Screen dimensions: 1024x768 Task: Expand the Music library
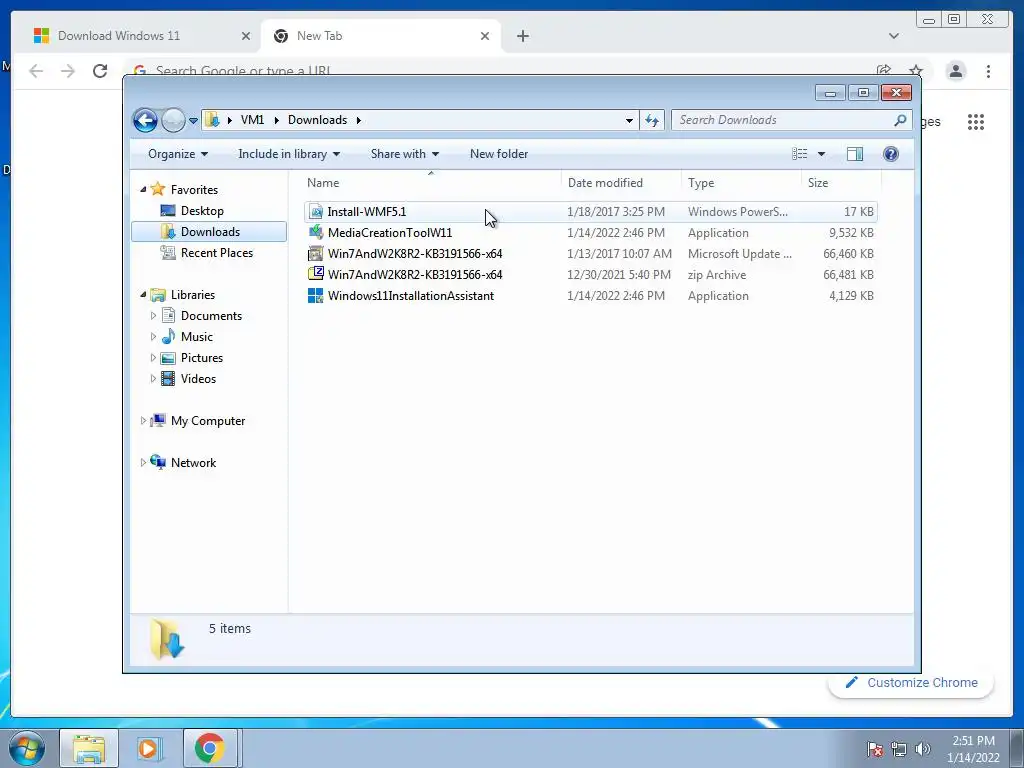point(153,337)
